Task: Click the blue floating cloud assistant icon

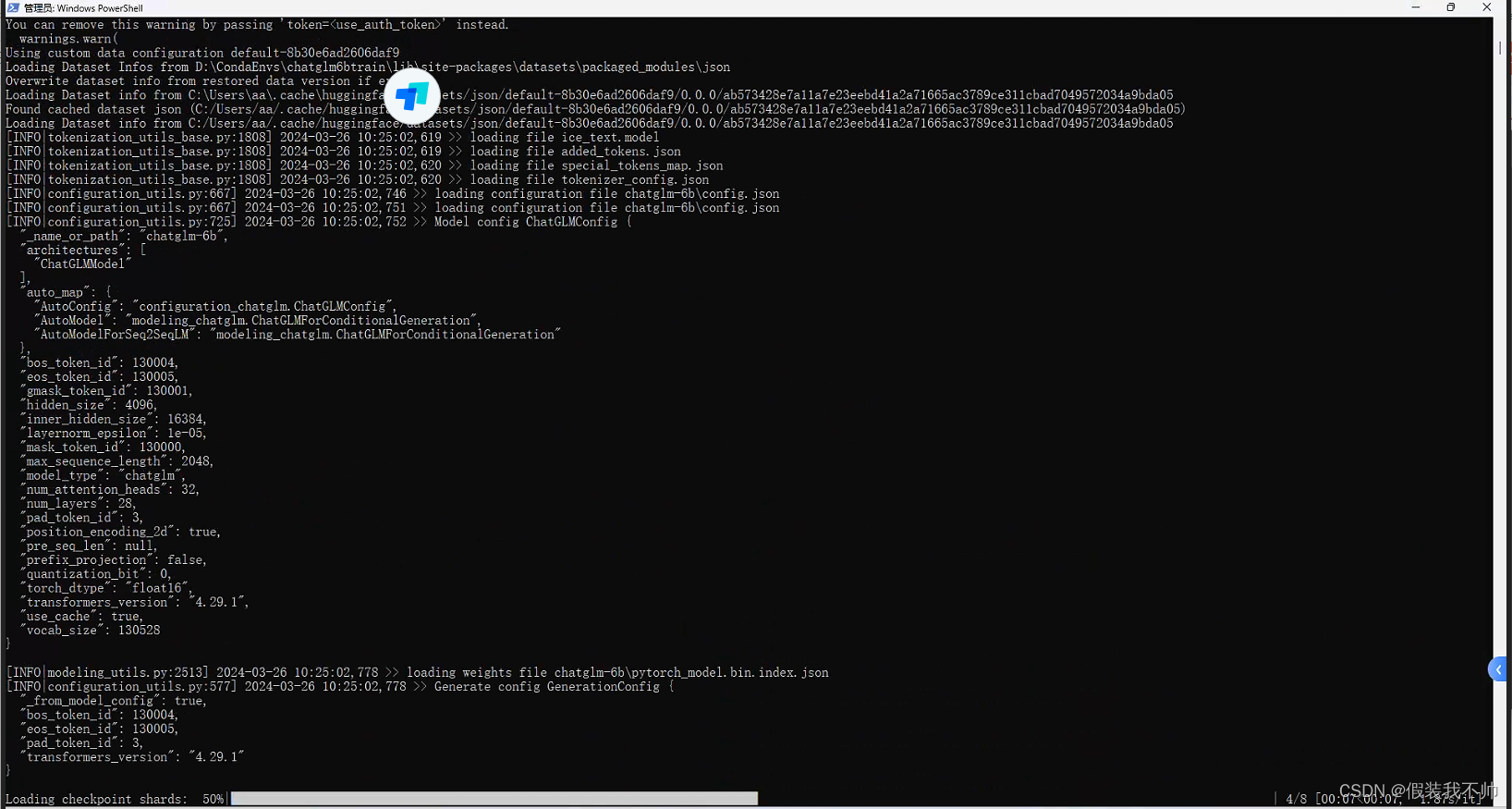Action: pyautogui.click(x=412, y=96)
